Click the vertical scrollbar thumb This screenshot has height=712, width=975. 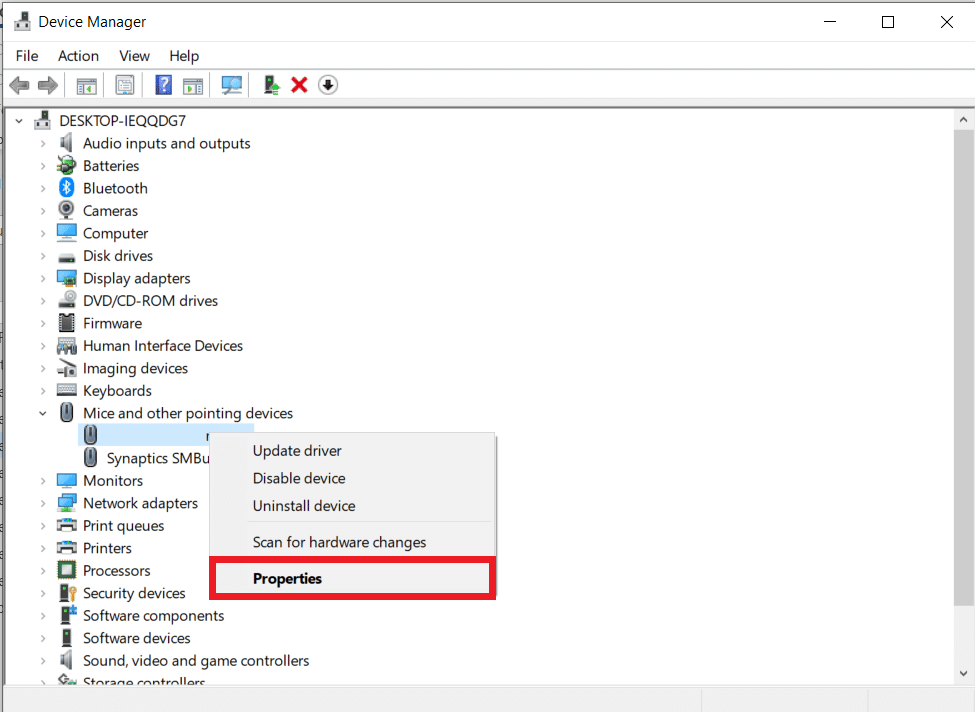963,367
